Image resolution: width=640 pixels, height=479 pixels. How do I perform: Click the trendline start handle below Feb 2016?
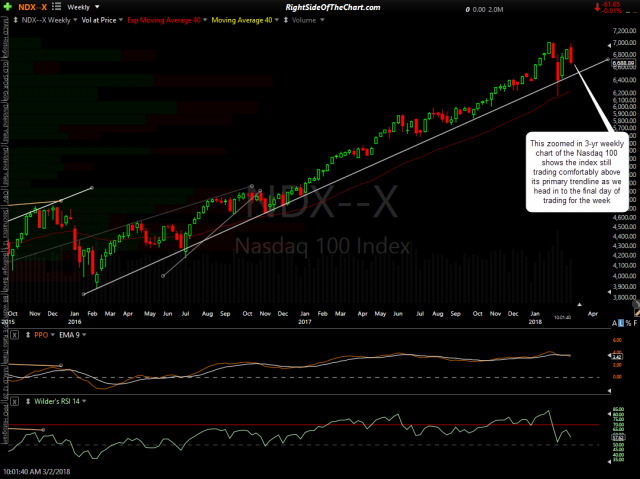[83, 294]
